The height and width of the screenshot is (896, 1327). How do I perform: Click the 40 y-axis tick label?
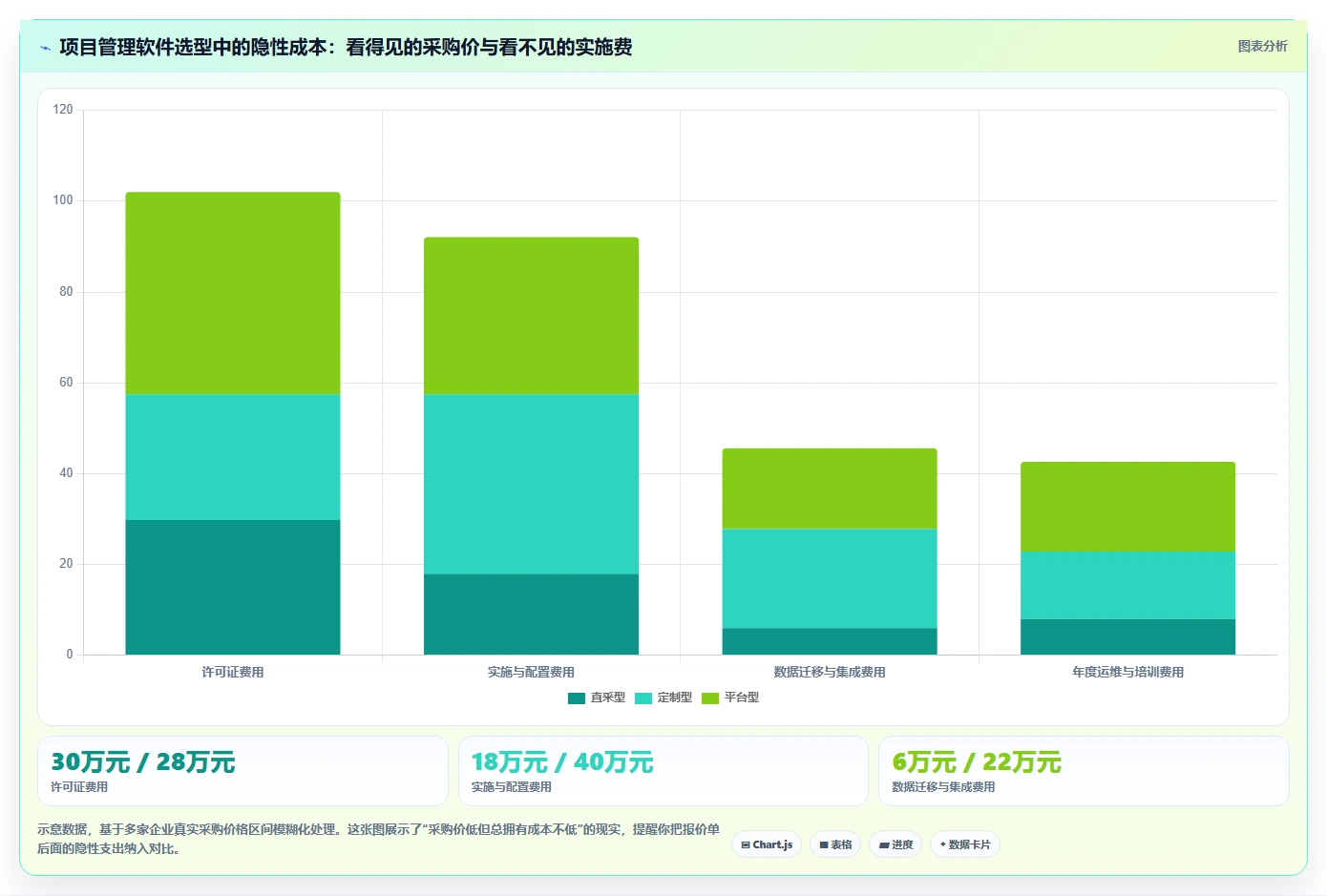(x=66, y=473)
